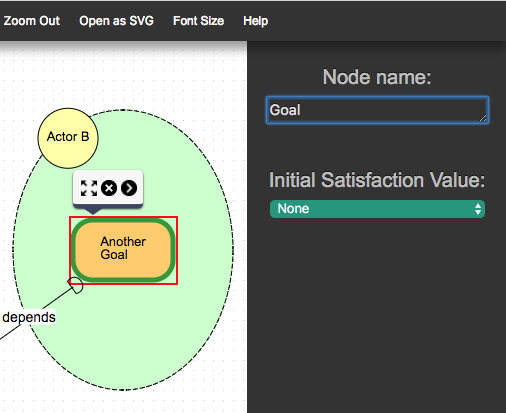Open the Help menu item

255,21
